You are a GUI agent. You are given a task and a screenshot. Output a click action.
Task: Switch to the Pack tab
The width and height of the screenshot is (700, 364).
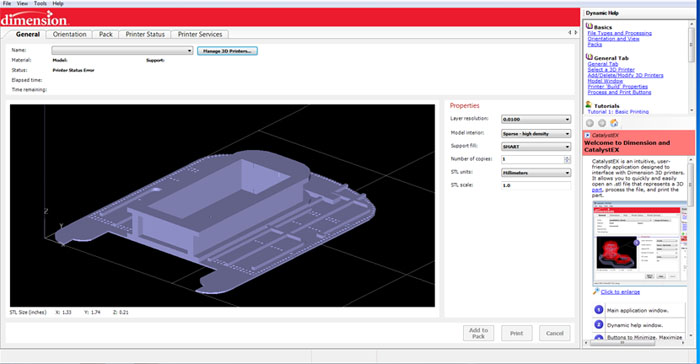(106, 34)
